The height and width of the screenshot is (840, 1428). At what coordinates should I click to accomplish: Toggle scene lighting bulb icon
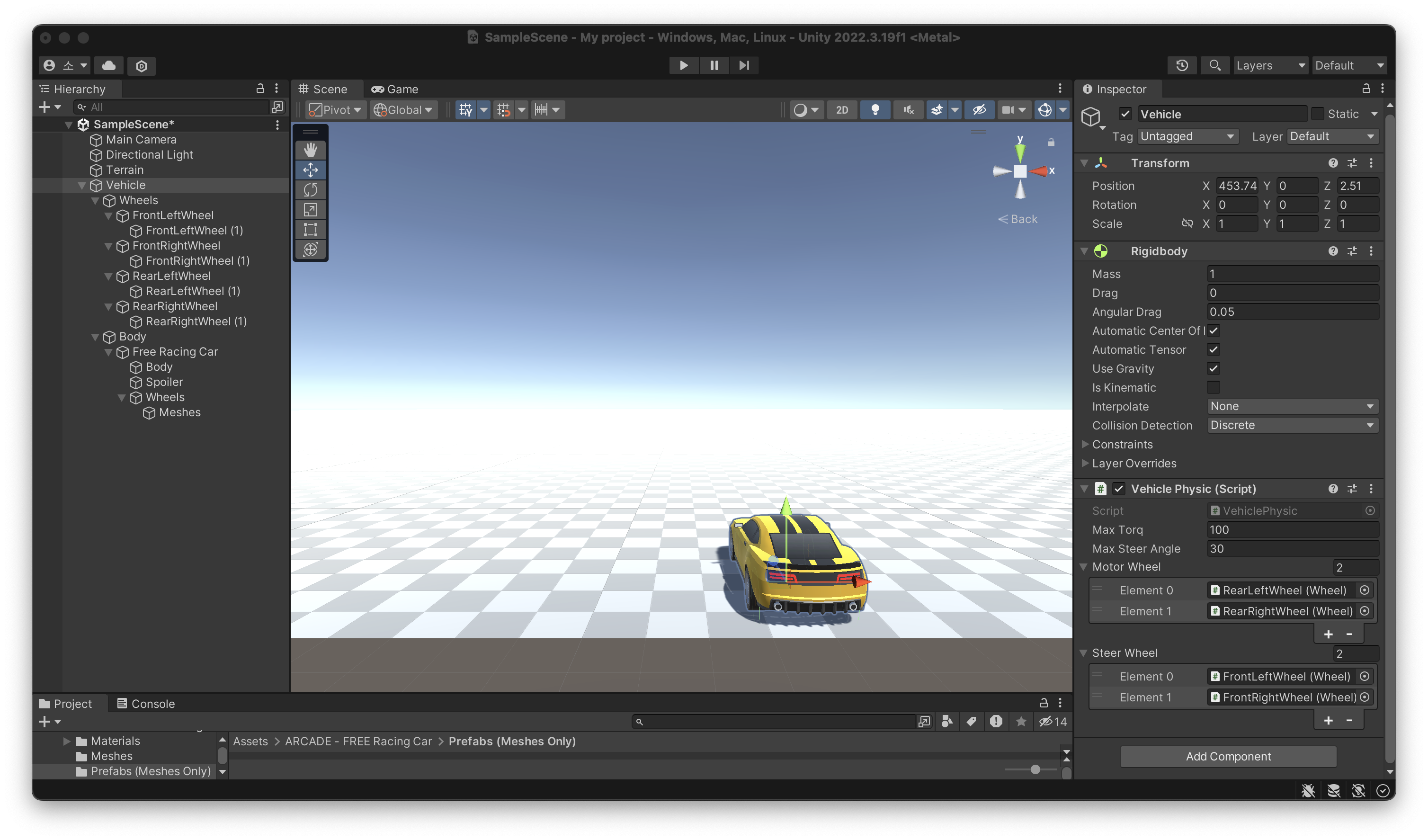pyautogui.click(x=875, y=110)
